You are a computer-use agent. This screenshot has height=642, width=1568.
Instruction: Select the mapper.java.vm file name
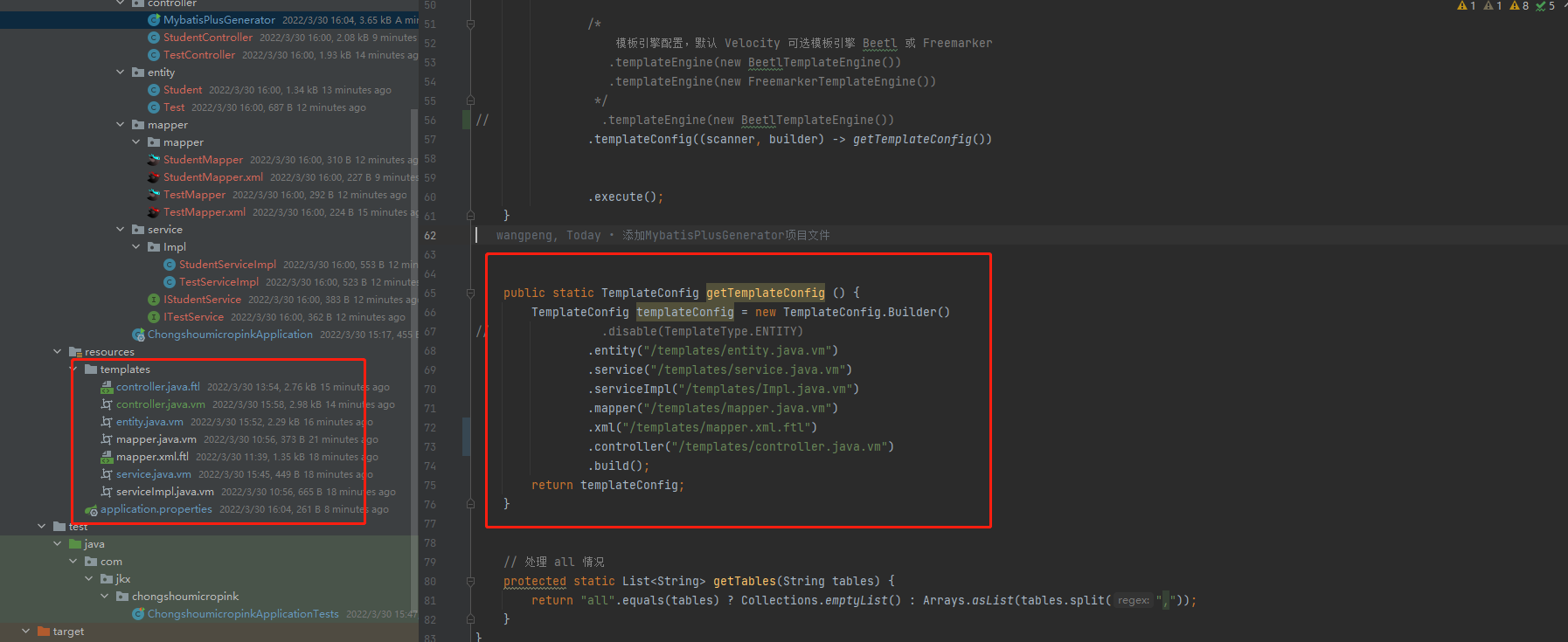[x=156, y=439]
